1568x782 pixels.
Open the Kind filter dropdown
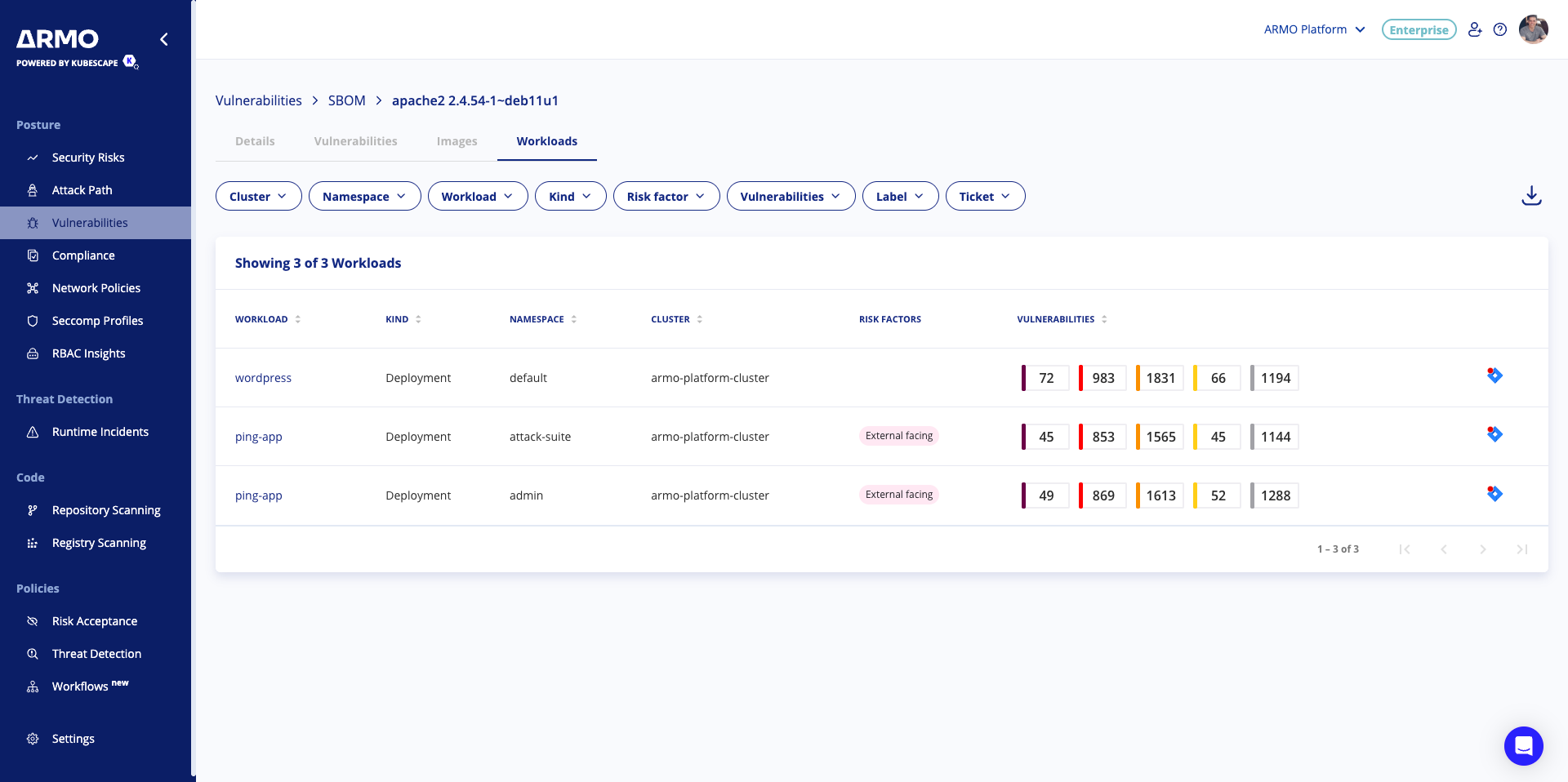click(x=571, y=196)
